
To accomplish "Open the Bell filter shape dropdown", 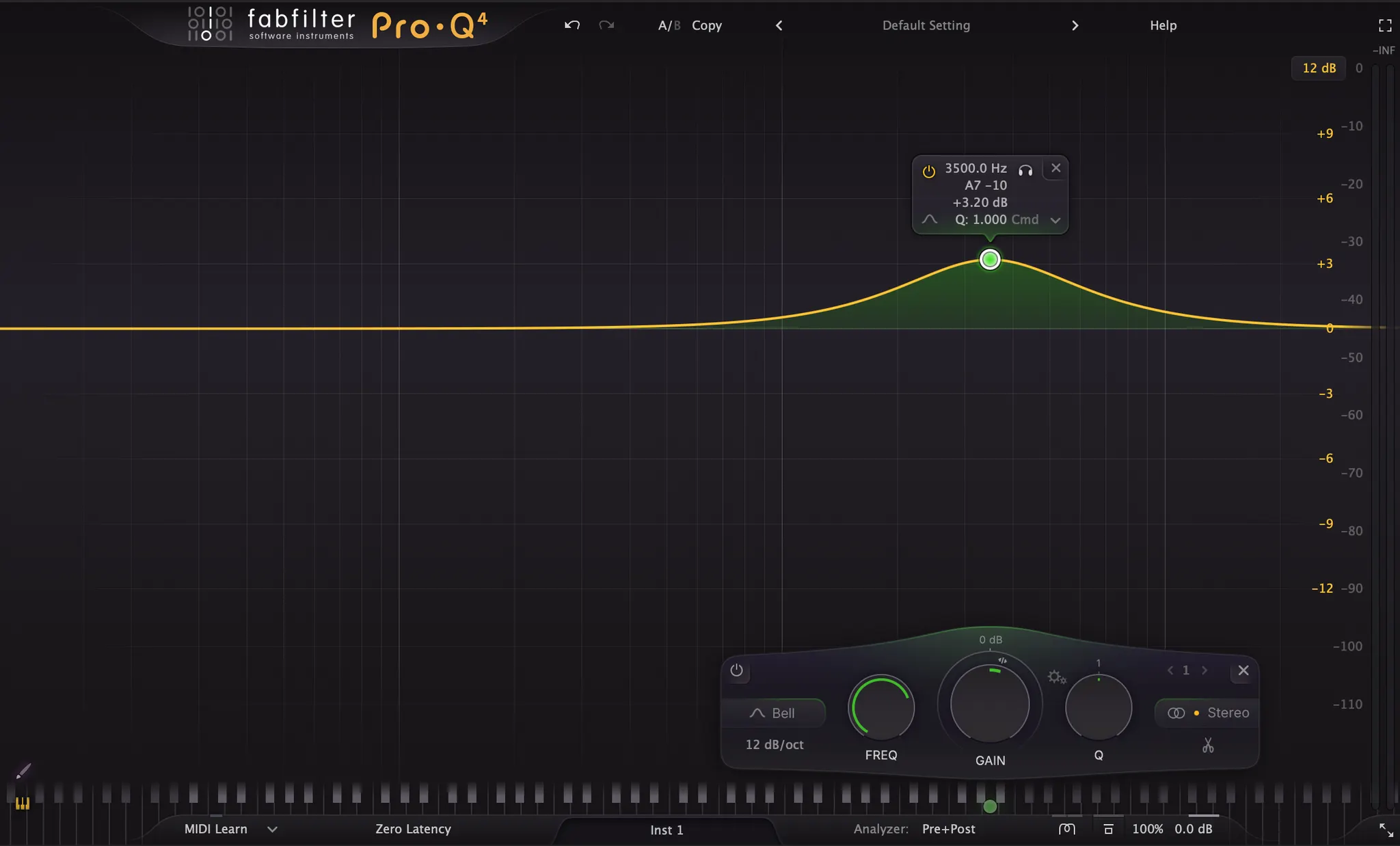I will click(773, 713).
